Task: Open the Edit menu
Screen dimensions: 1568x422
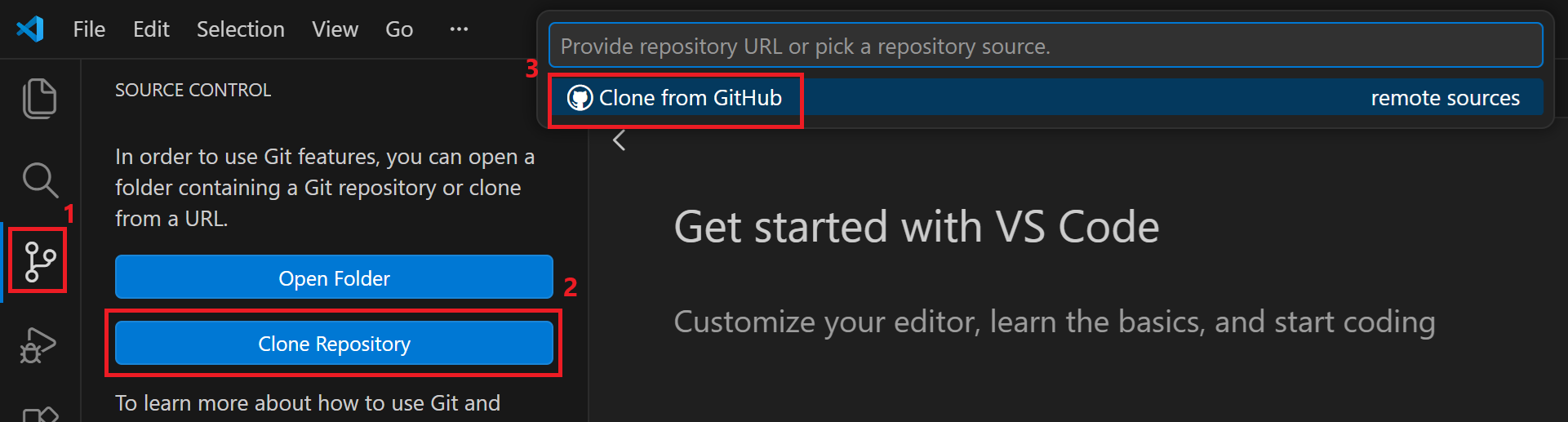Action: [151, 29]
